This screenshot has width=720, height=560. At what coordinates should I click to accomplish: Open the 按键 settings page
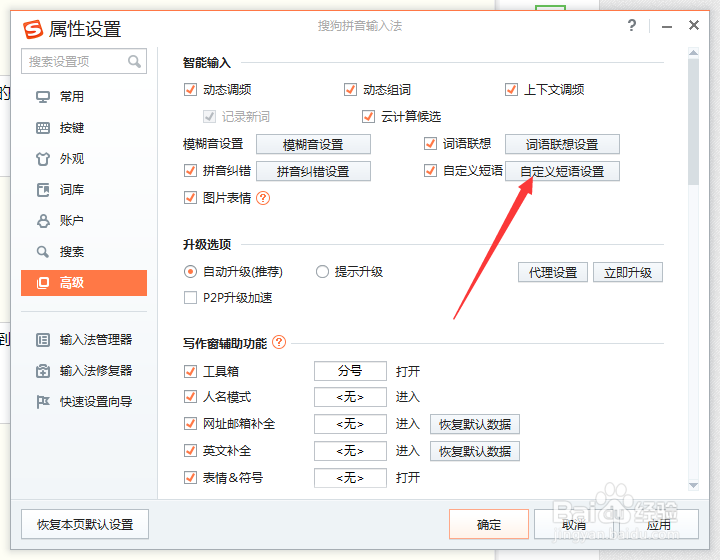[84, 128]
